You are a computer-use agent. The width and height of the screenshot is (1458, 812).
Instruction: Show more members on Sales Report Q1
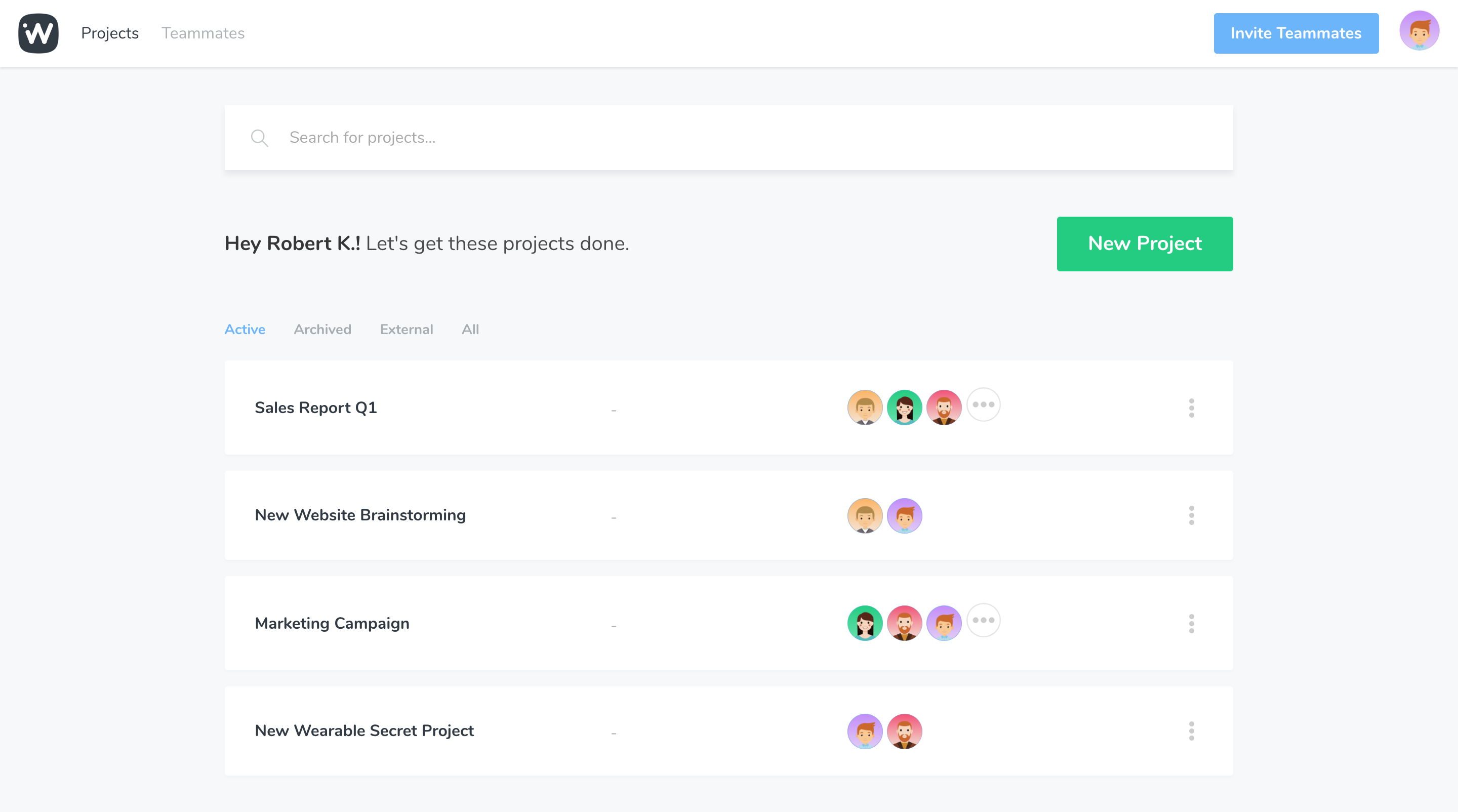click(983, 404)
